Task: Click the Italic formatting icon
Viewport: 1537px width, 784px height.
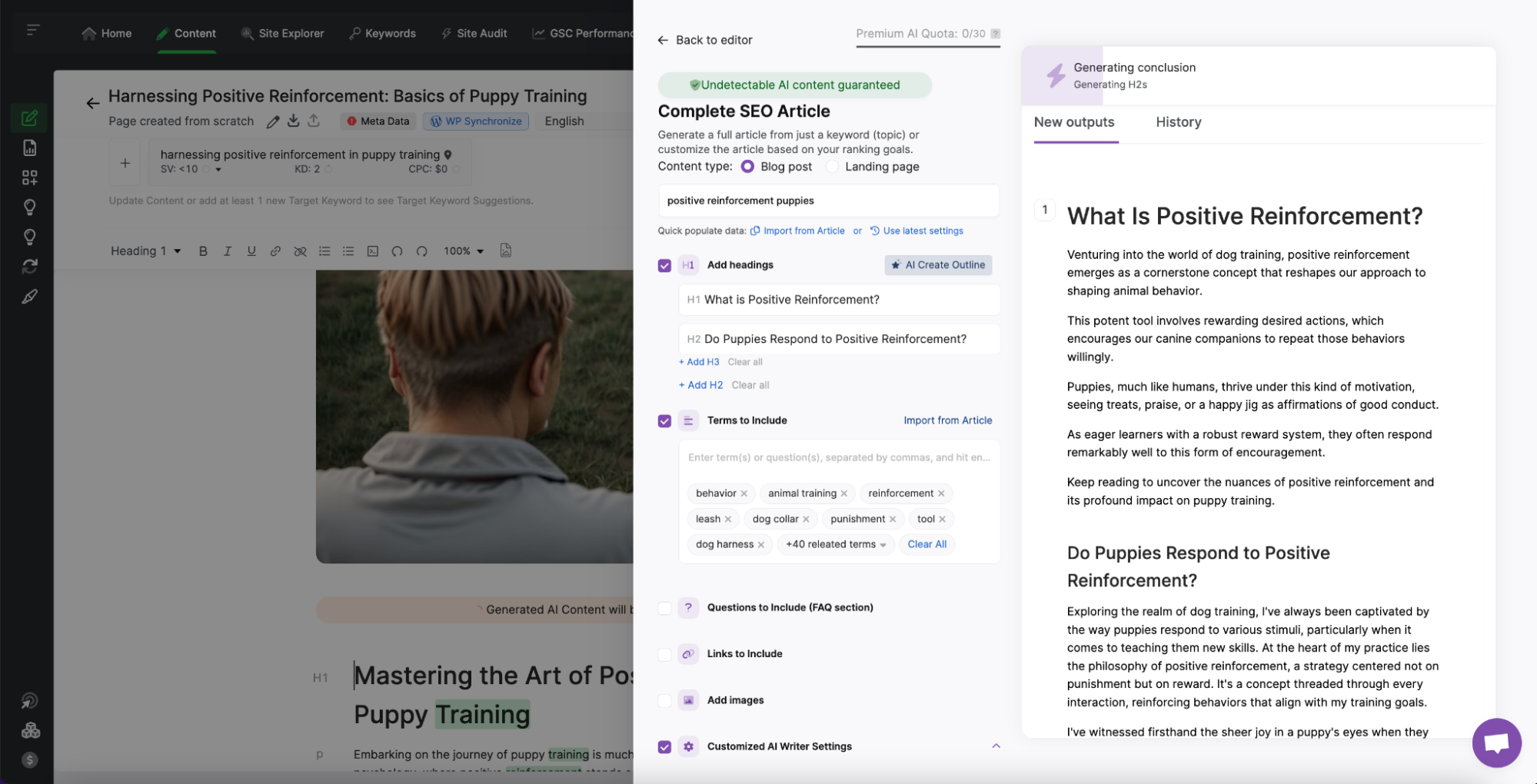Action: coord(228,251)
